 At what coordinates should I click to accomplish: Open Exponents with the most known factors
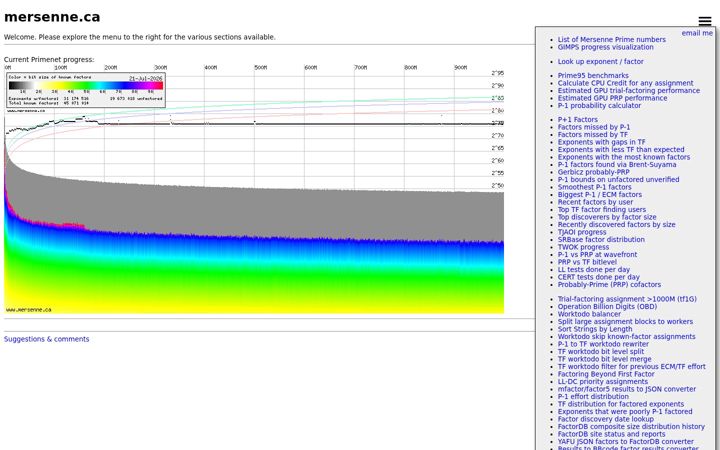(624, 157)
